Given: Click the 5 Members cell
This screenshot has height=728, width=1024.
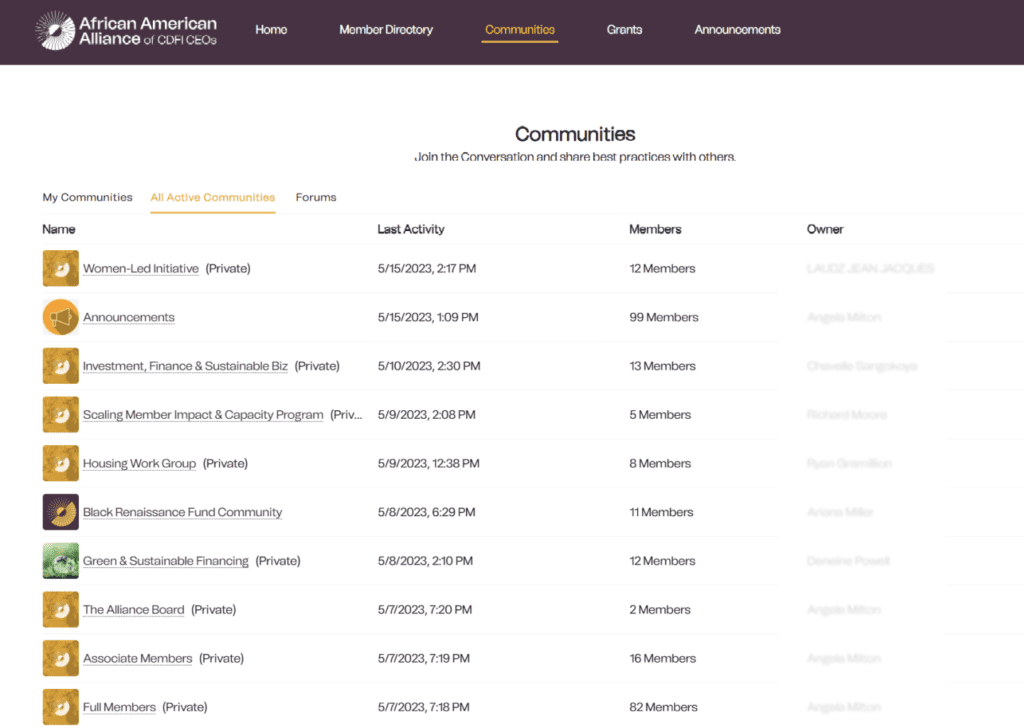Looking at the screenshot, I should [660, 415].
